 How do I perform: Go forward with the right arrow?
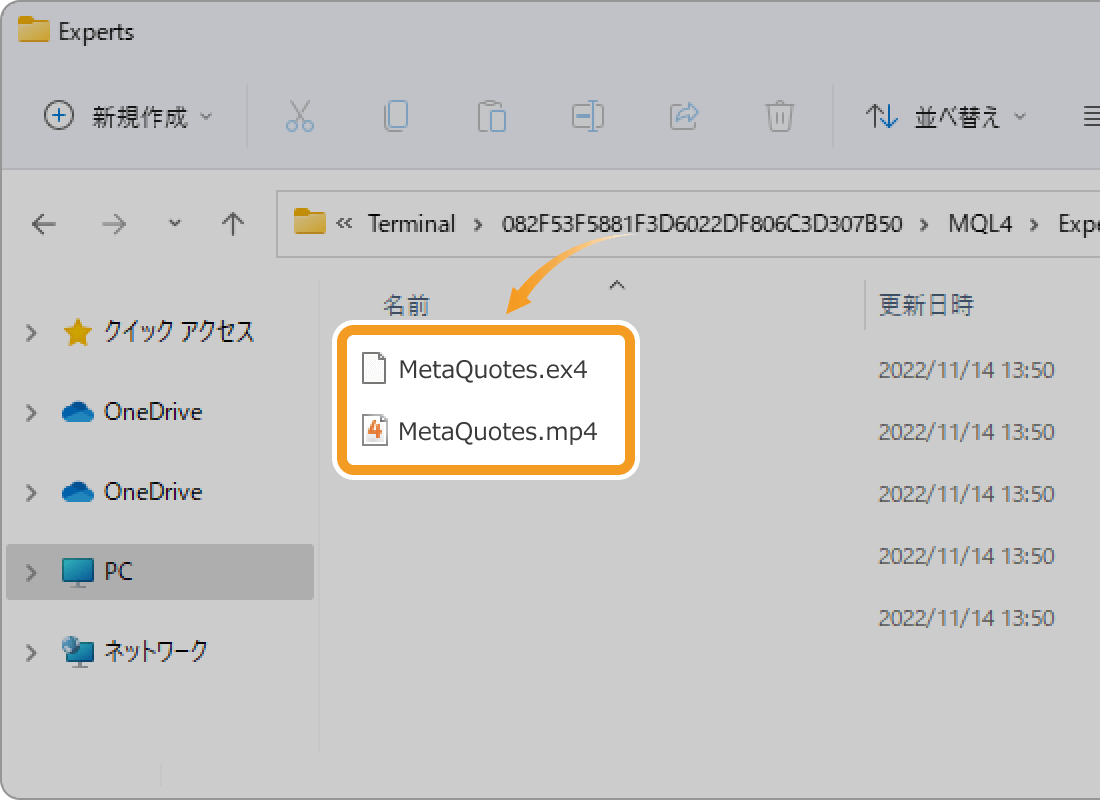pos(114,225)
